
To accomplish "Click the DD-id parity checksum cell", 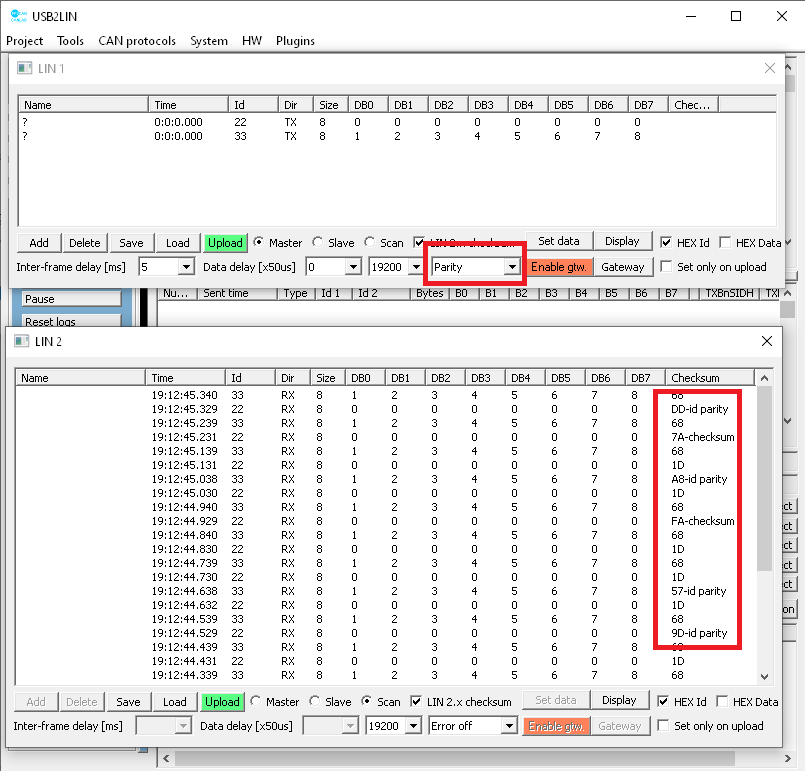I will [699, 409].
